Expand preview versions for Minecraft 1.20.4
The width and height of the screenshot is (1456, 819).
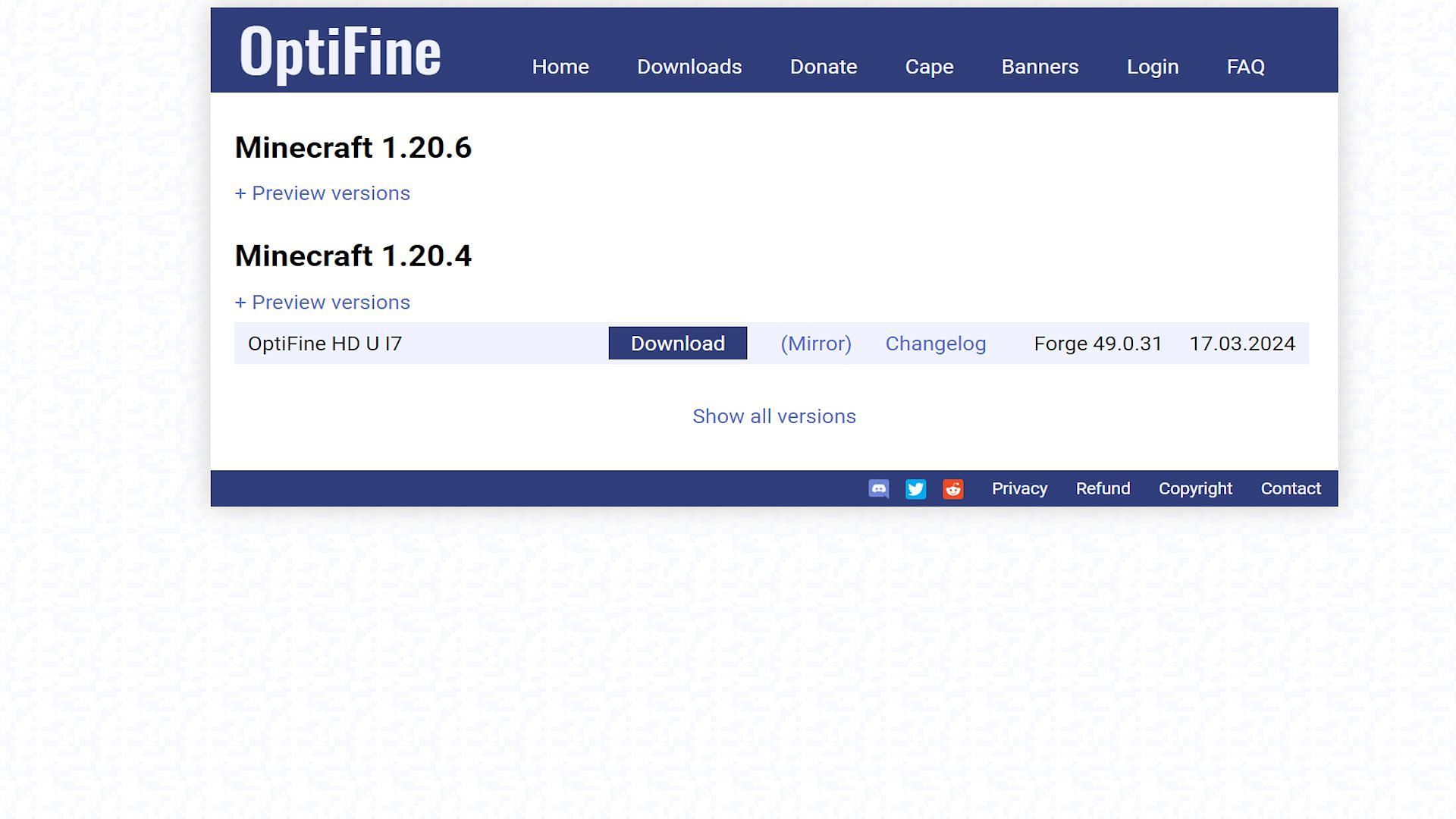[x=322, y=302]
